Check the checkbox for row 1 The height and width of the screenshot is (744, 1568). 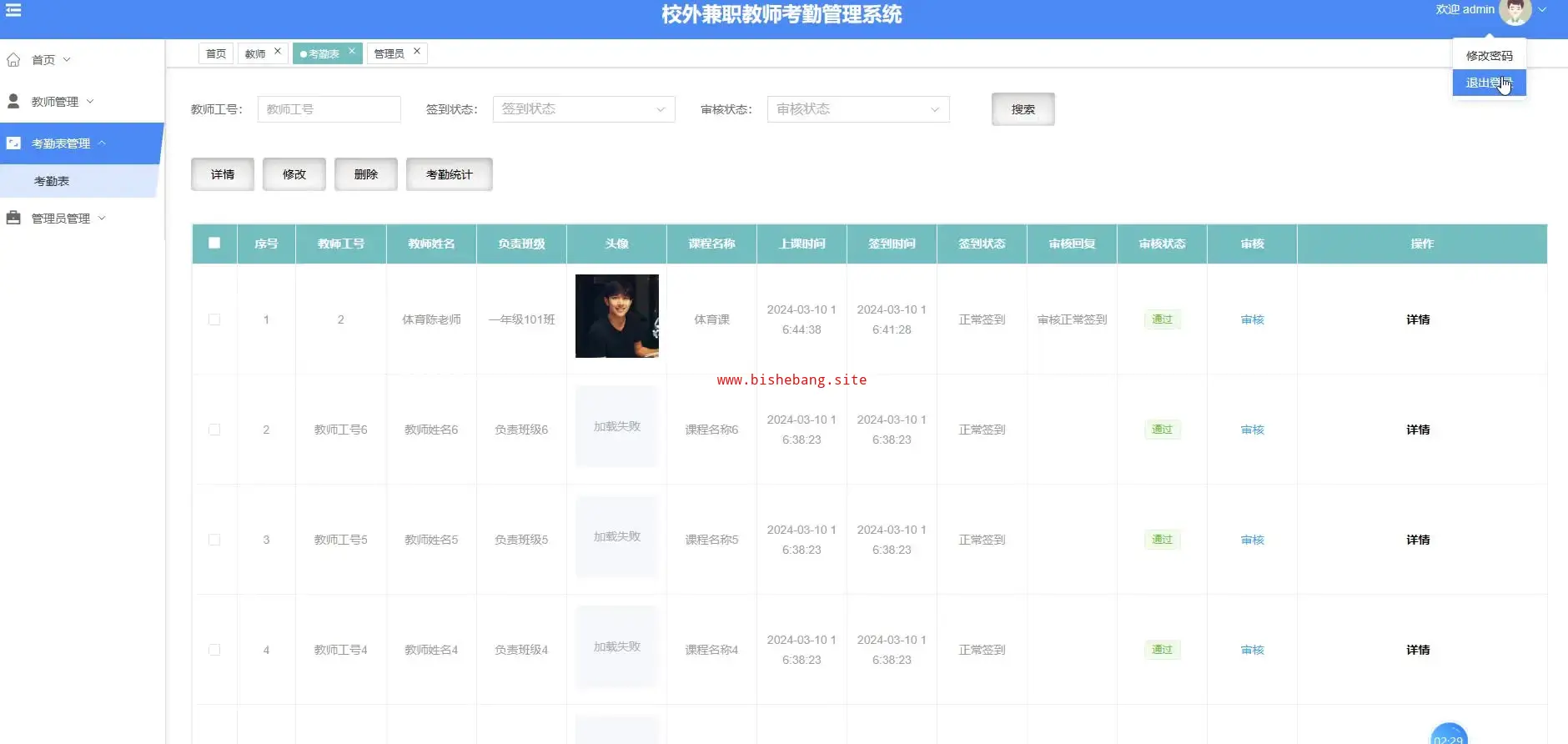coord(214,319)
